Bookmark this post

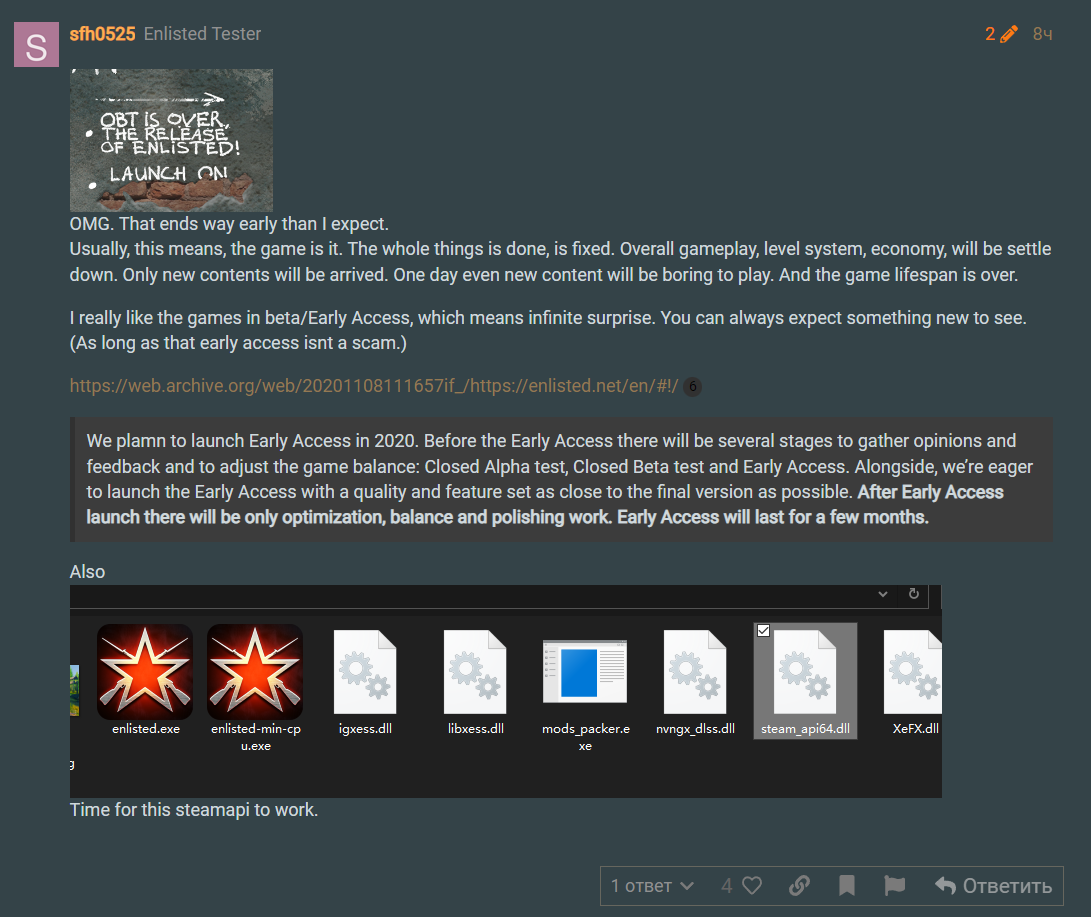tap(847, 885)
